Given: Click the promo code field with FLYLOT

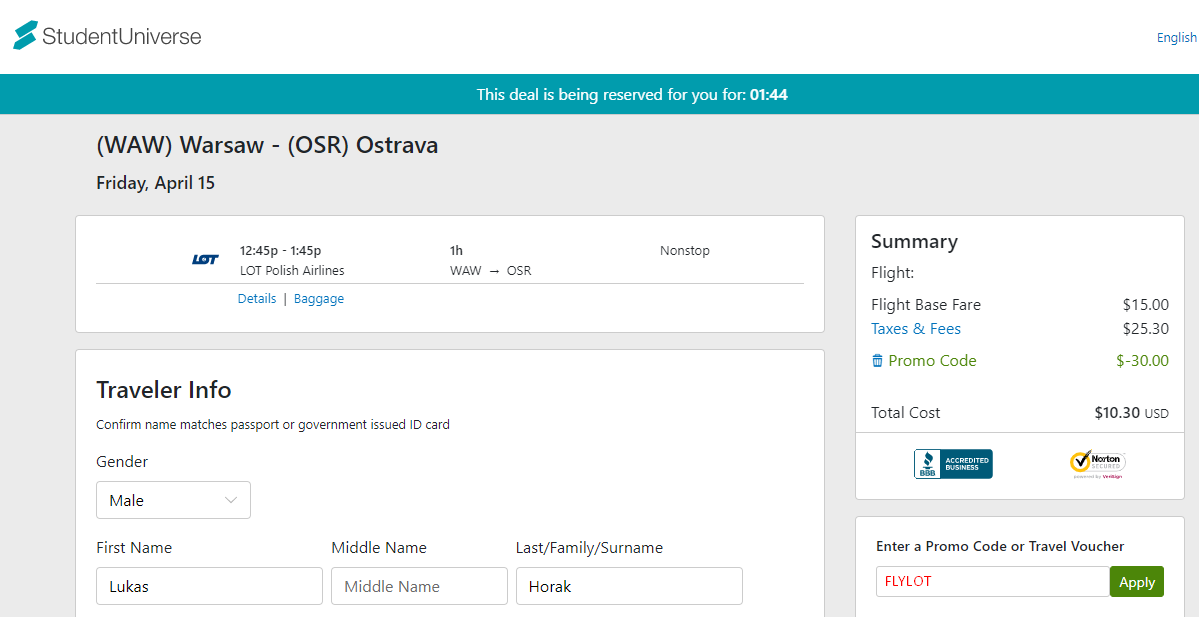Looking at the screenshot, I should 993,582.
